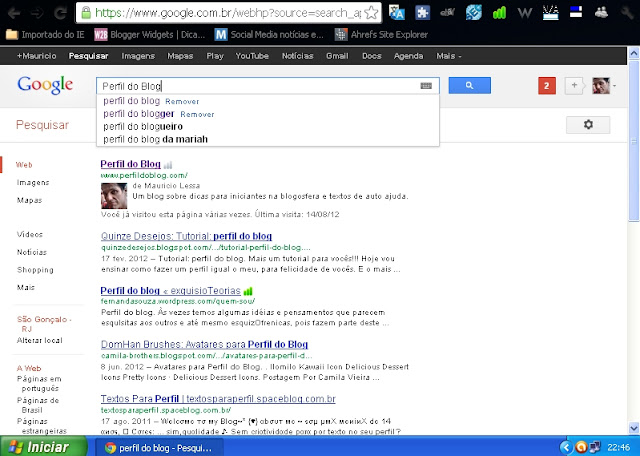This screenshot has height=456, width=640.
Task: Filter results by Notícias in sidebar
Action: (32, 252)
